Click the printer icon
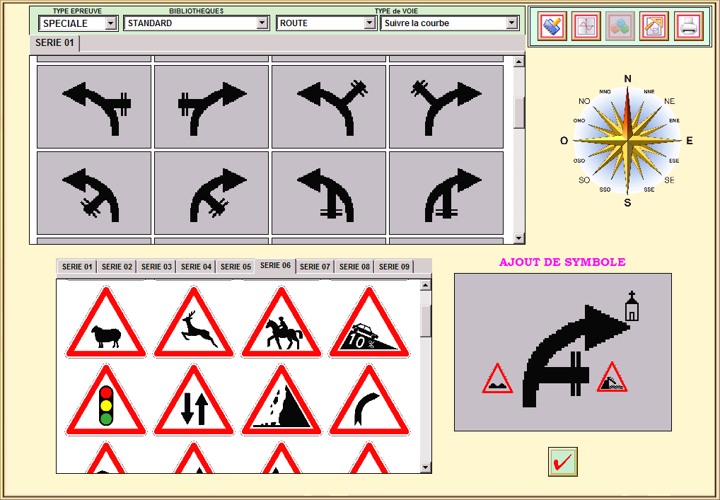 [688, 26]
